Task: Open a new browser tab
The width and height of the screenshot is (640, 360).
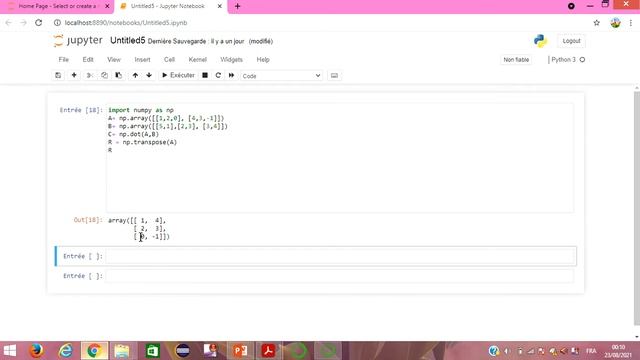Action: pyautogui.click(x=238, y=7)
